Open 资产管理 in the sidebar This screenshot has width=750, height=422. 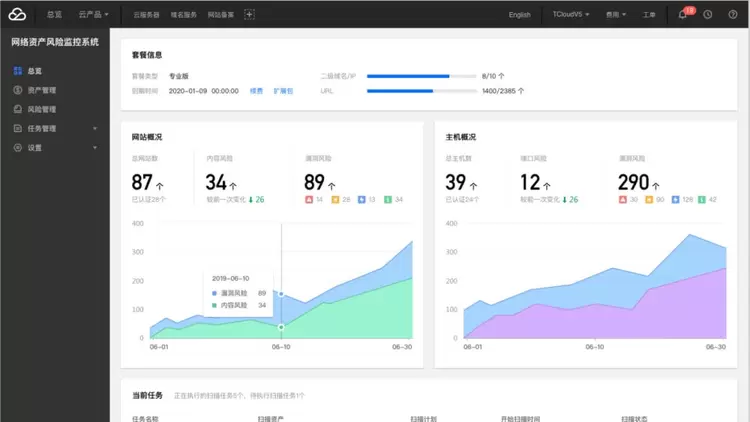pos(41,90)
